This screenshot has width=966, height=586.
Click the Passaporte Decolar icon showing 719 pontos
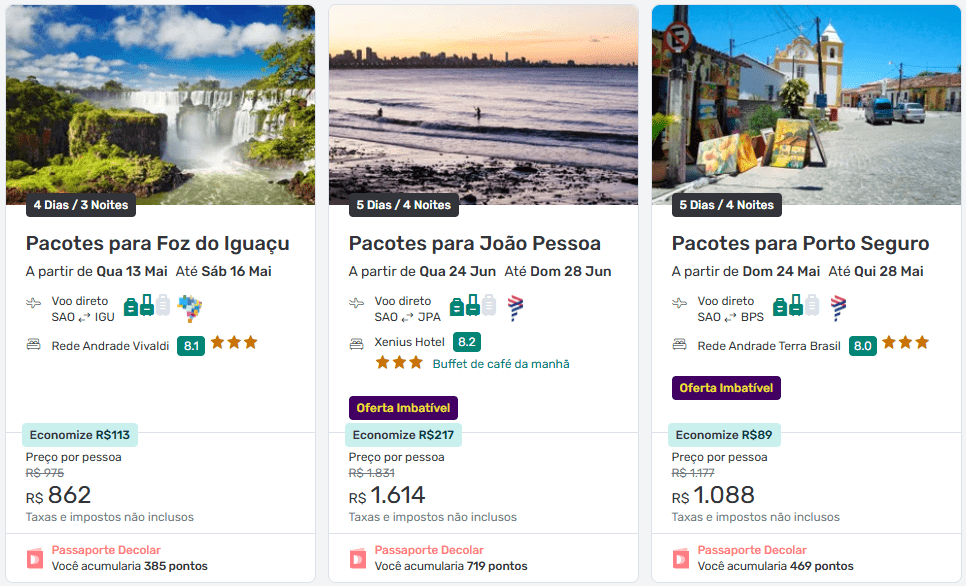coord(358,558)
